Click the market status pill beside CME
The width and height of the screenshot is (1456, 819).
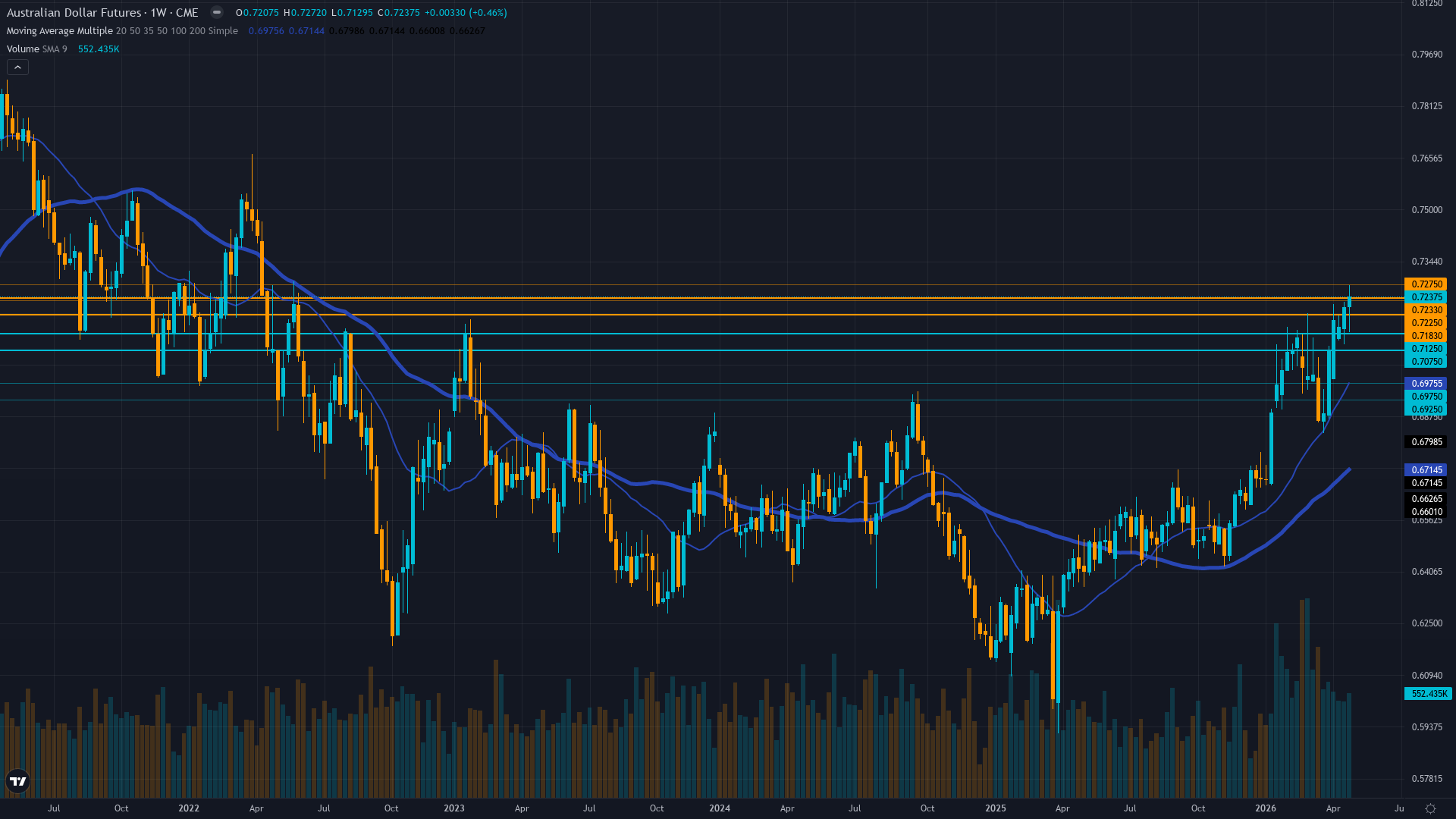click(217, 12)
